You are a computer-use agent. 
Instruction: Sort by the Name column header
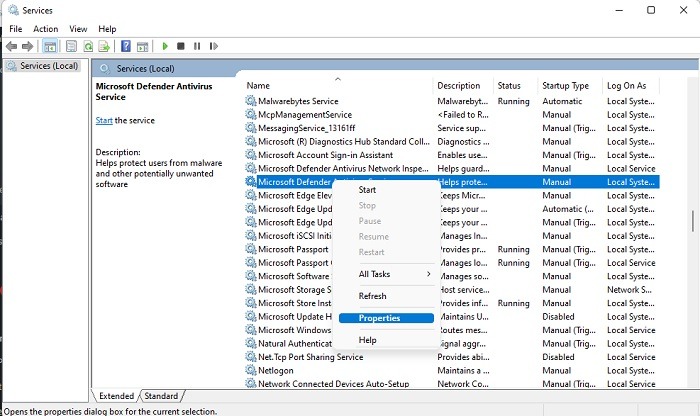pyautogui.click(x=338, y=86)
